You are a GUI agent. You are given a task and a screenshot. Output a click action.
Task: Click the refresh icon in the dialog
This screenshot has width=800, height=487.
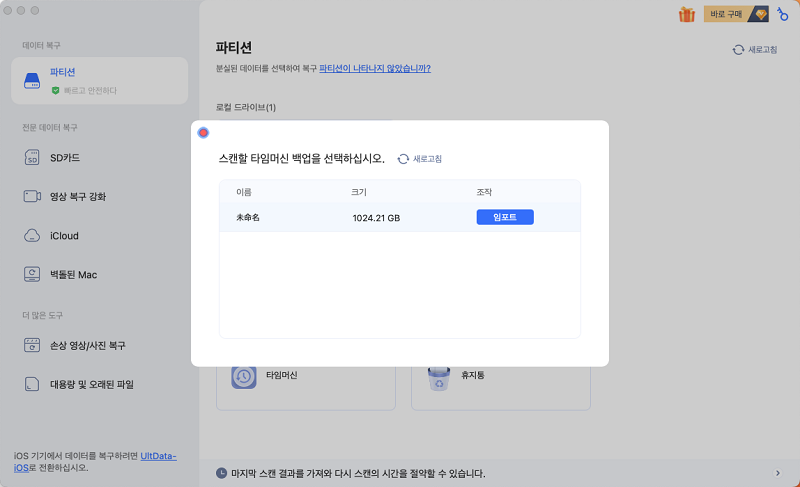[x=403, y=159]
